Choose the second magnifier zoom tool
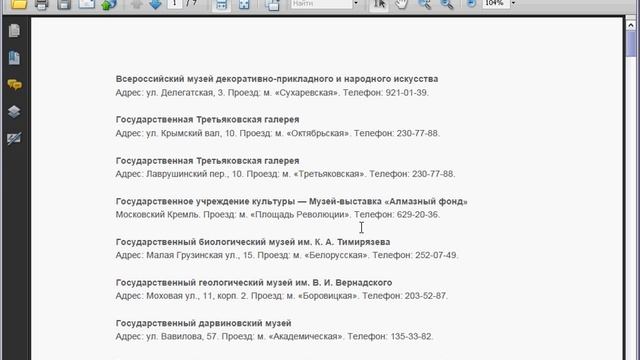Viewport: 640px width, 360px height. 447,4
